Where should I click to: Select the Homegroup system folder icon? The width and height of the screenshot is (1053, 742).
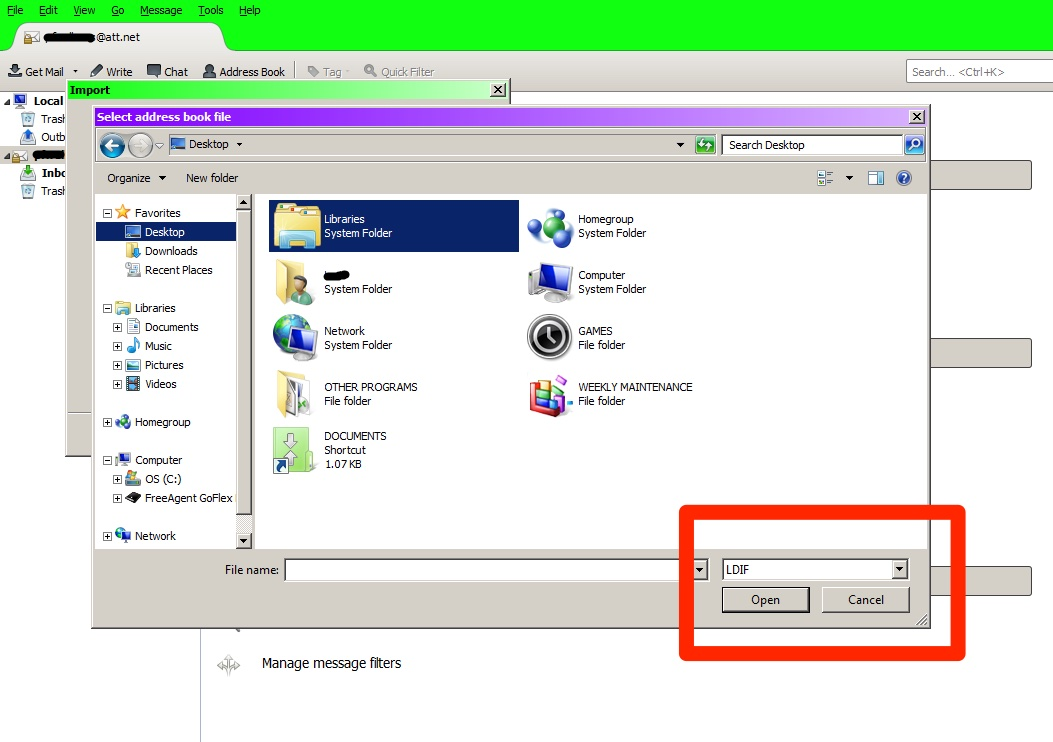pyautogui.click(x=549, y=227)
